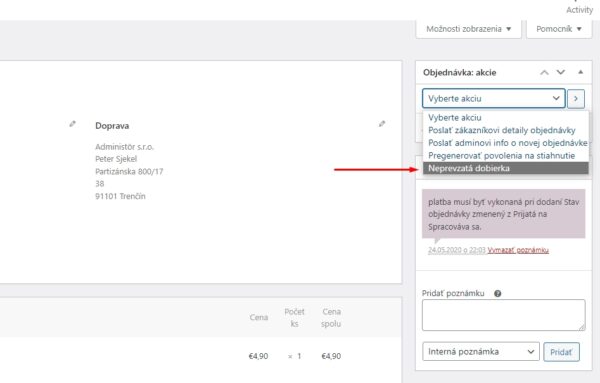Collapse the Objednávka: akcie panel triangle
Screen dimensions: 600x383
pos(580,72)
